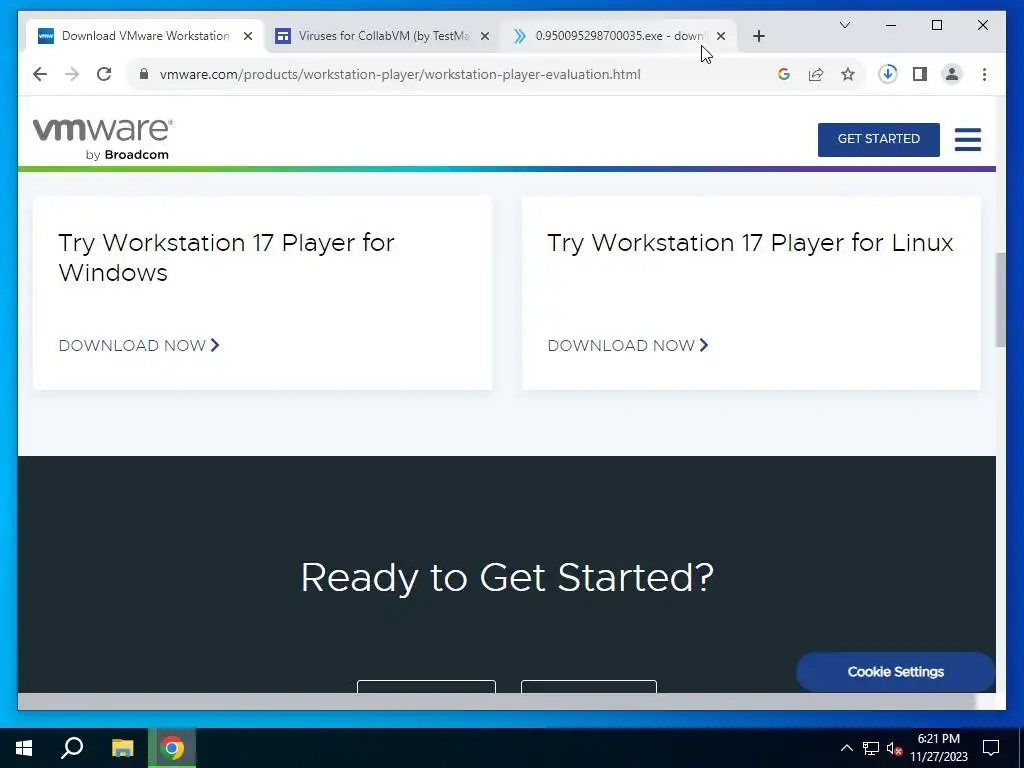Click DOWNLOAD NOW for Windows Player
Viewport: 1024px width, 768px height.
(139, 345)
